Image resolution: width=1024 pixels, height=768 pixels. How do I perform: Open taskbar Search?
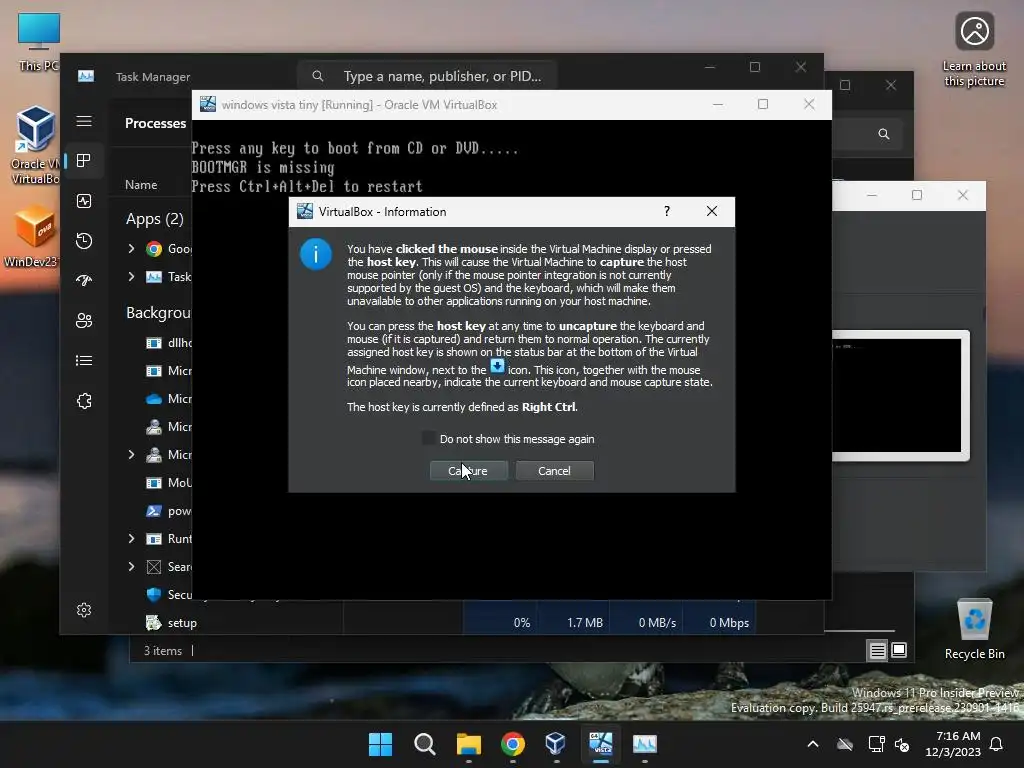pos(424,744)
